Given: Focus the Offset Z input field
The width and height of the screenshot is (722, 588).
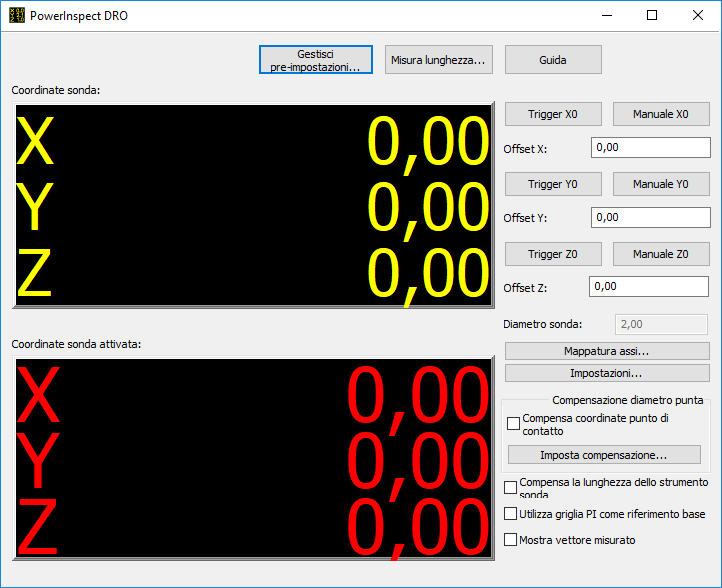Looking at the screenshot, I should (649, 286).
